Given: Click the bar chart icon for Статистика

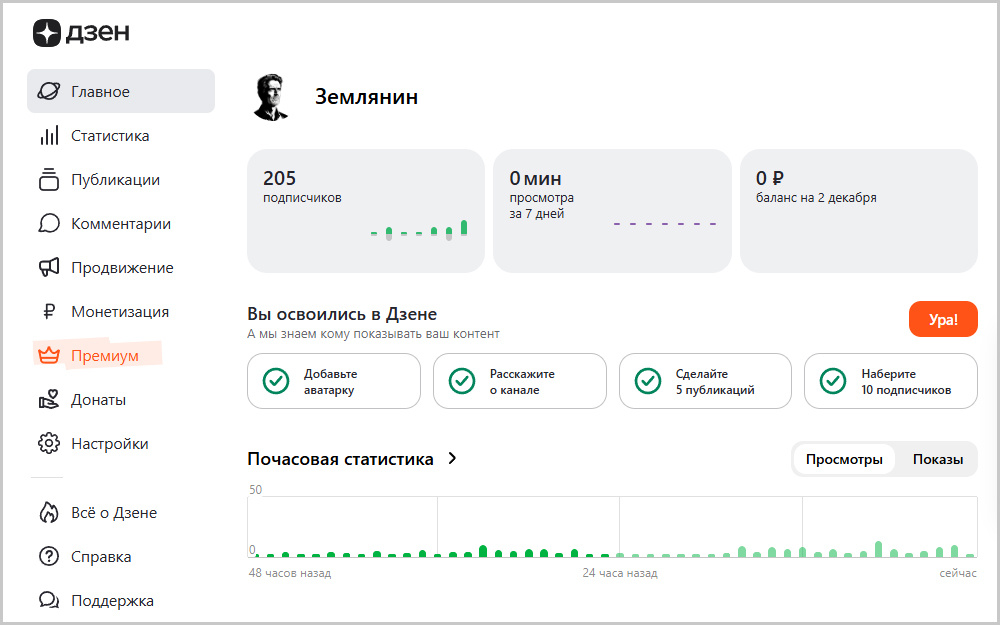Looking at the screenshot, I should 49,135.
